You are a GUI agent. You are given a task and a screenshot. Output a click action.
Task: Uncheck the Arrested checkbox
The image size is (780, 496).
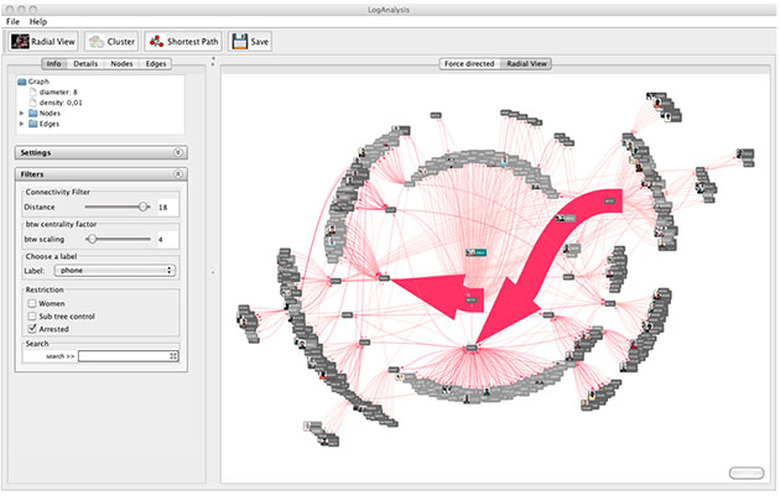[x=33, y=328]
